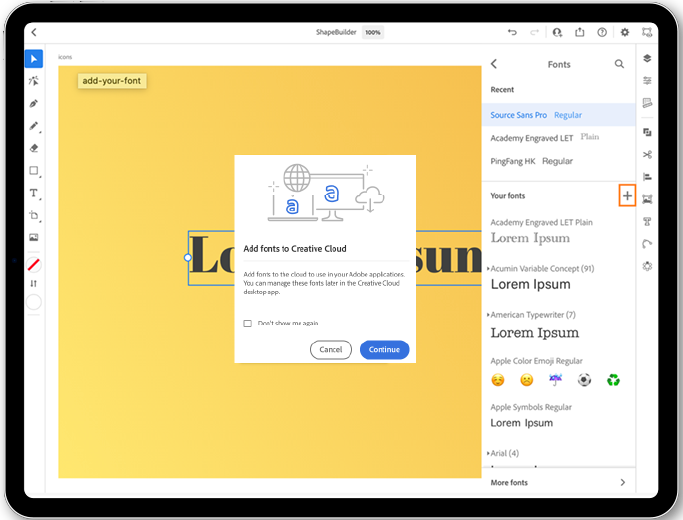Select the Pen tool
This screenshot has height=520, width=683.
[x=34, y=104]
